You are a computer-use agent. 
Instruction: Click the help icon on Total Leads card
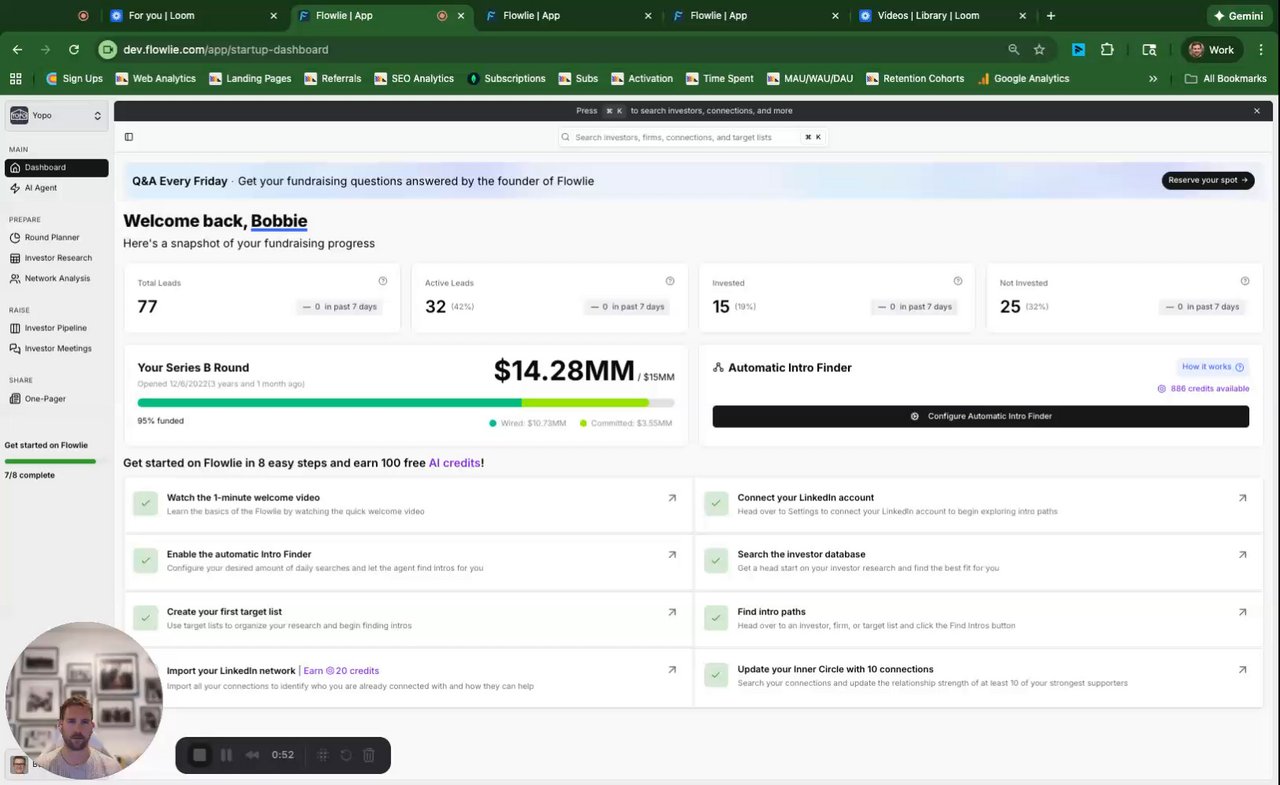point(383,282)
